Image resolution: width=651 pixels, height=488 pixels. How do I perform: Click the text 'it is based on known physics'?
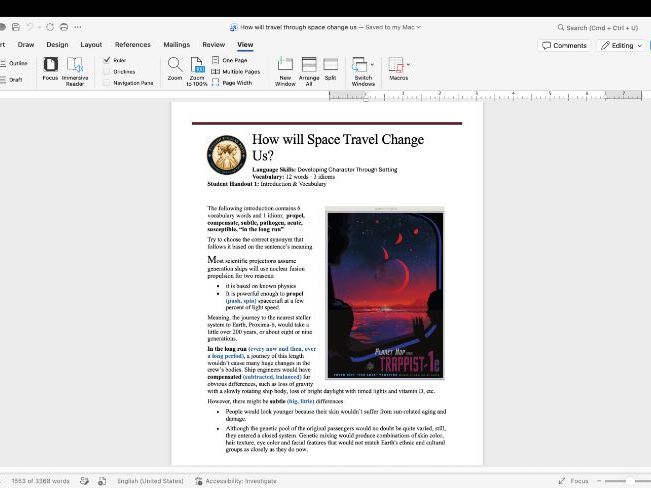(261, 286)
